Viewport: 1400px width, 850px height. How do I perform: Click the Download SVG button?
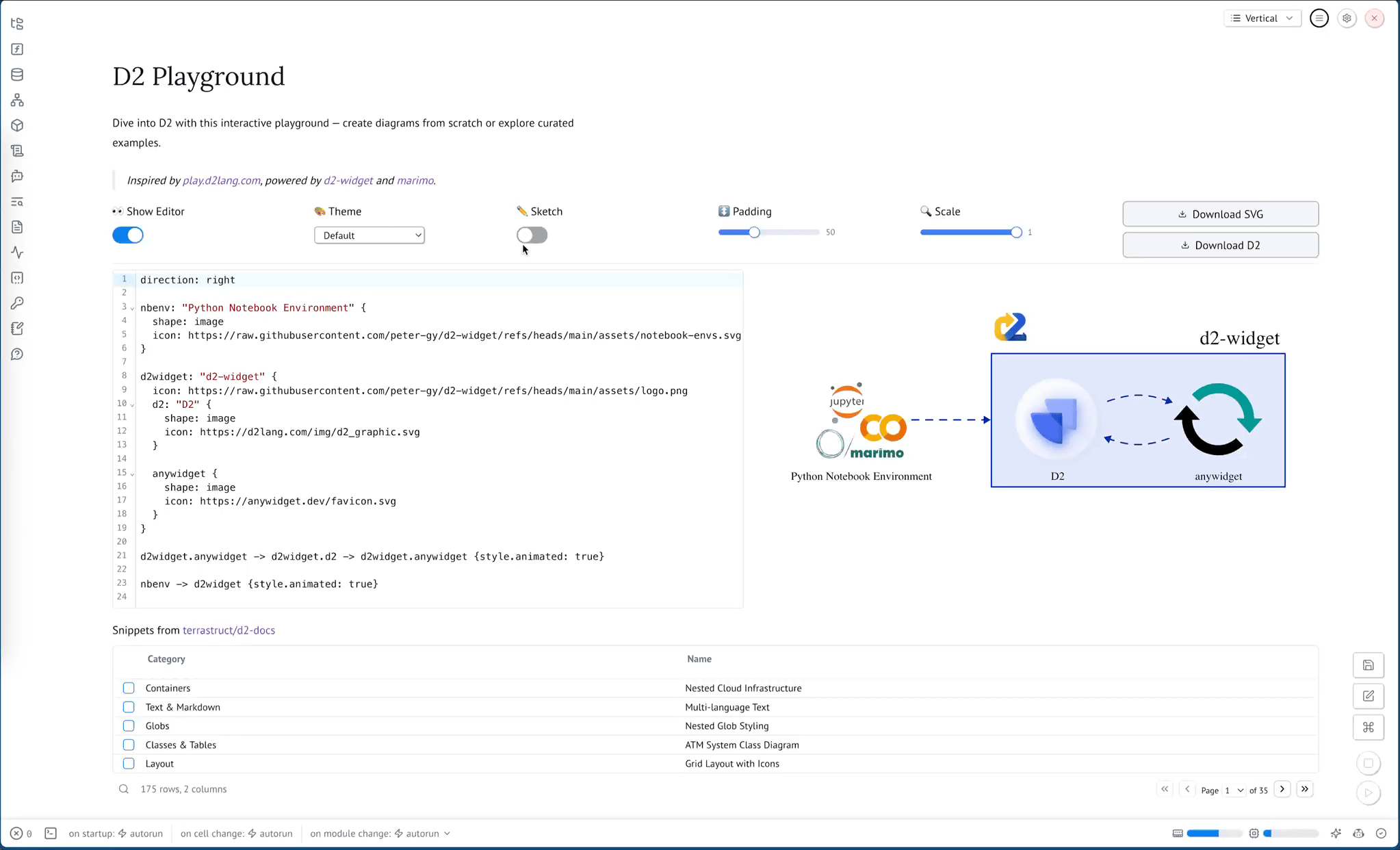[x=1220, y=214]
